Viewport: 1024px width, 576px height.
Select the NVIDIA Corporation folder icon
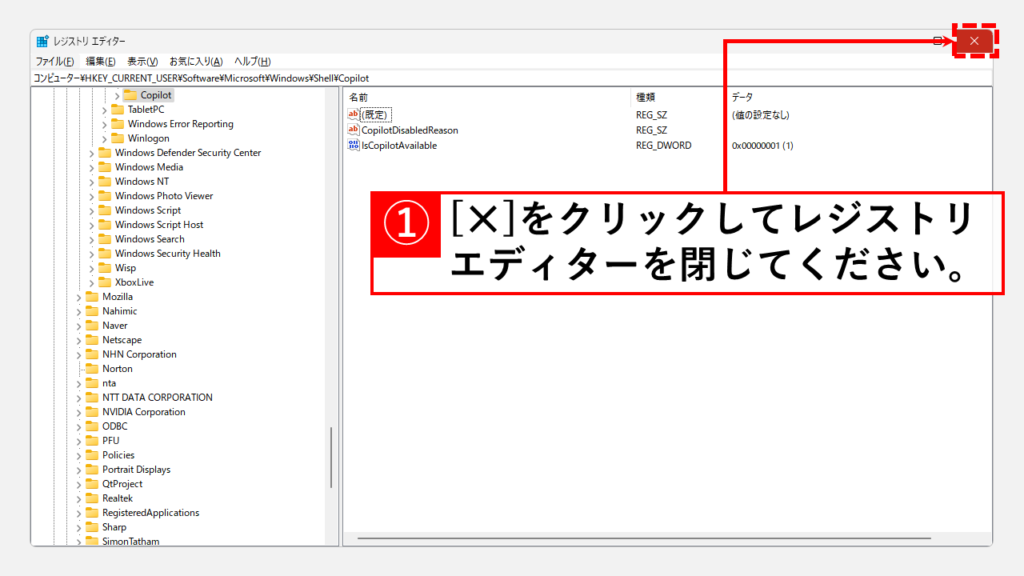tap(91, 412)
